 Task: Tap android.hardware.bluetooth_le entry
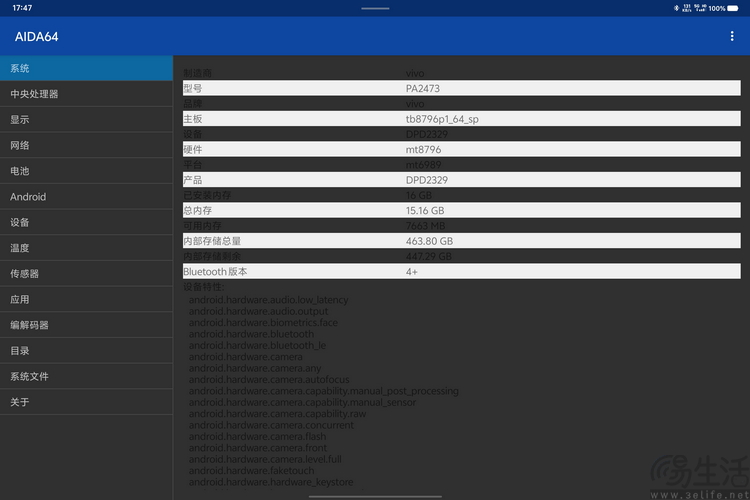(x=257, y=345)
